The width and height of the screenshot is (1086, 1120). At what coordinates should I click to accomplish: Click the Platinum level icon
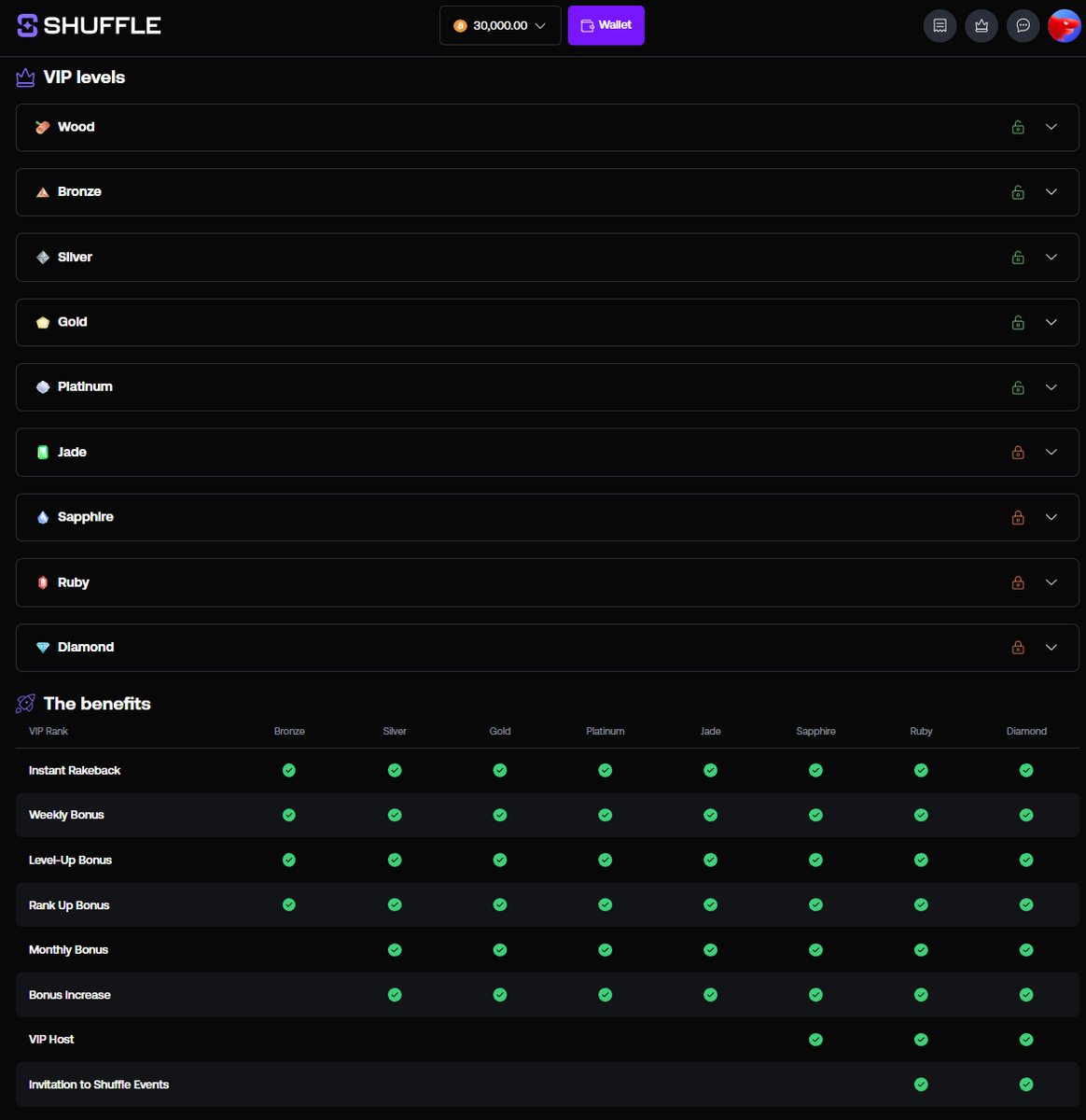[43, 387]
